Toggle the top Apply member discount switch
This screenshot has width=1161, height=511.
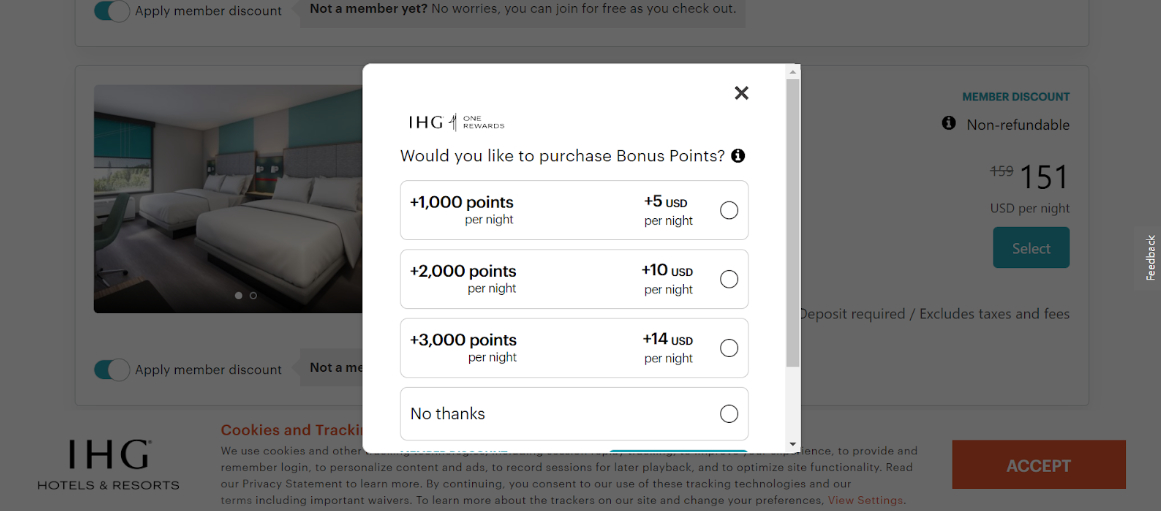pos(112,11)
